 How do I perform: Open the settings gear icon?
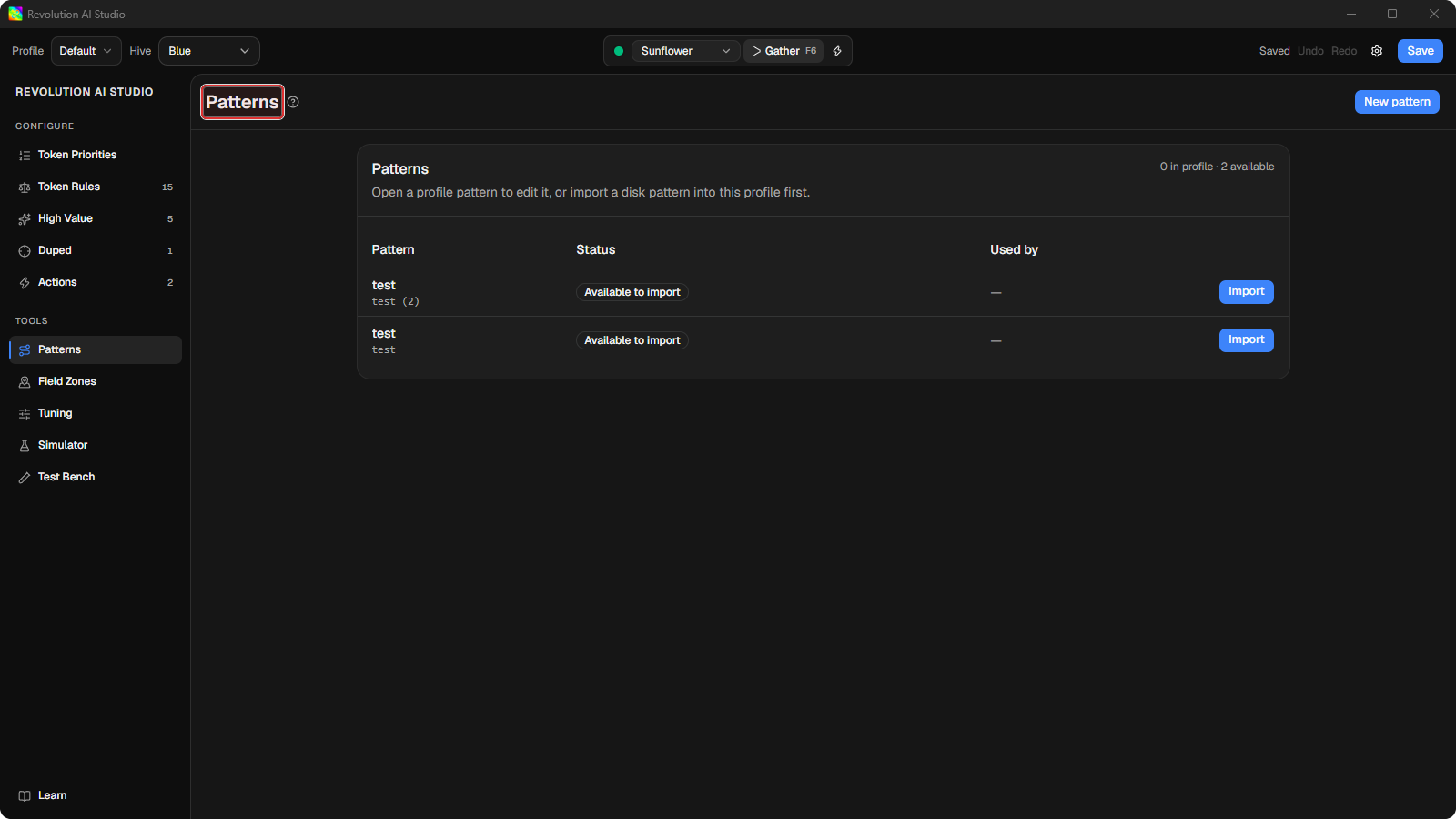click(x=1377, y=51)
